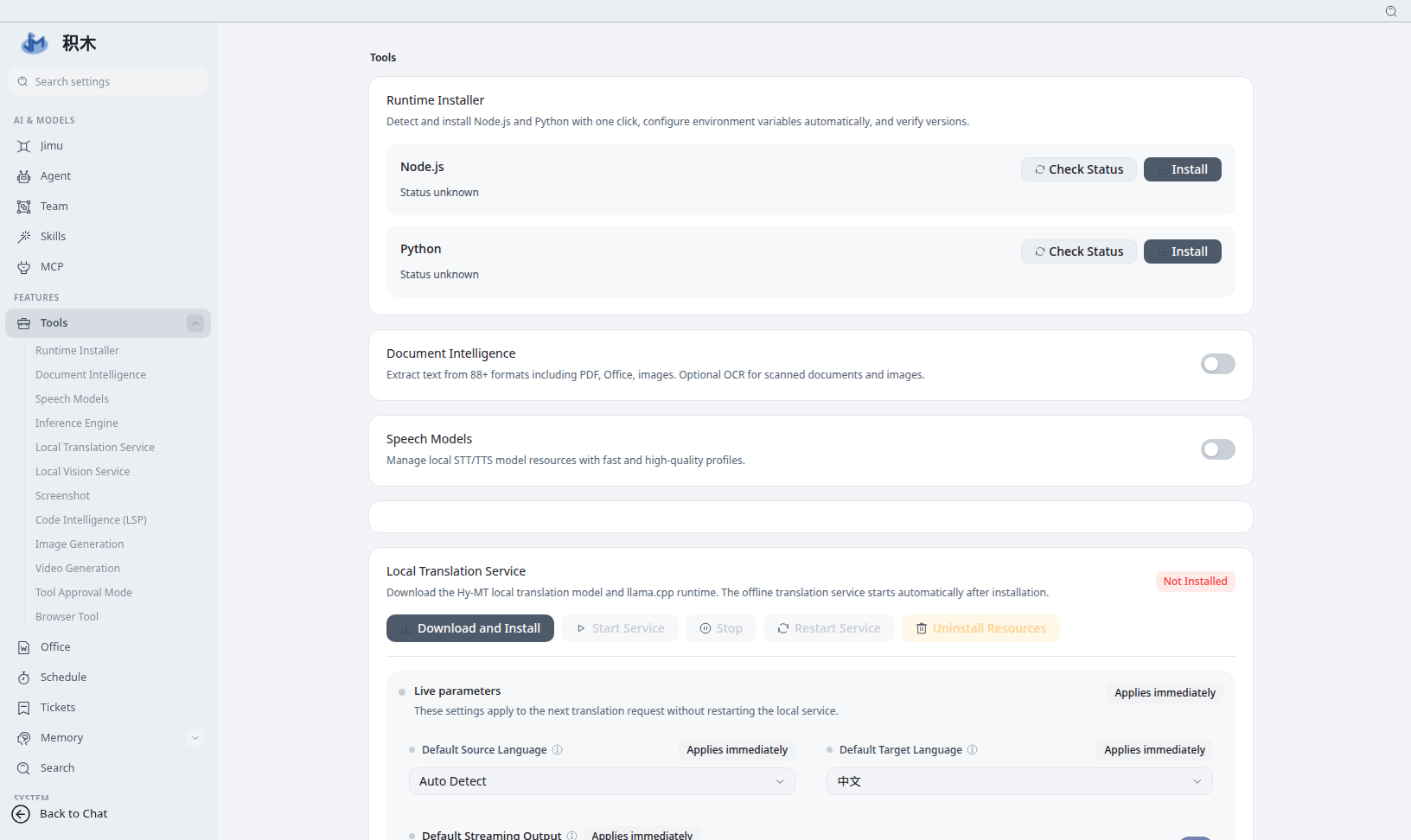1411x840 pixels.
Task: Open Jimu section via its sidebar icon
Action: (x=24, y=146)
